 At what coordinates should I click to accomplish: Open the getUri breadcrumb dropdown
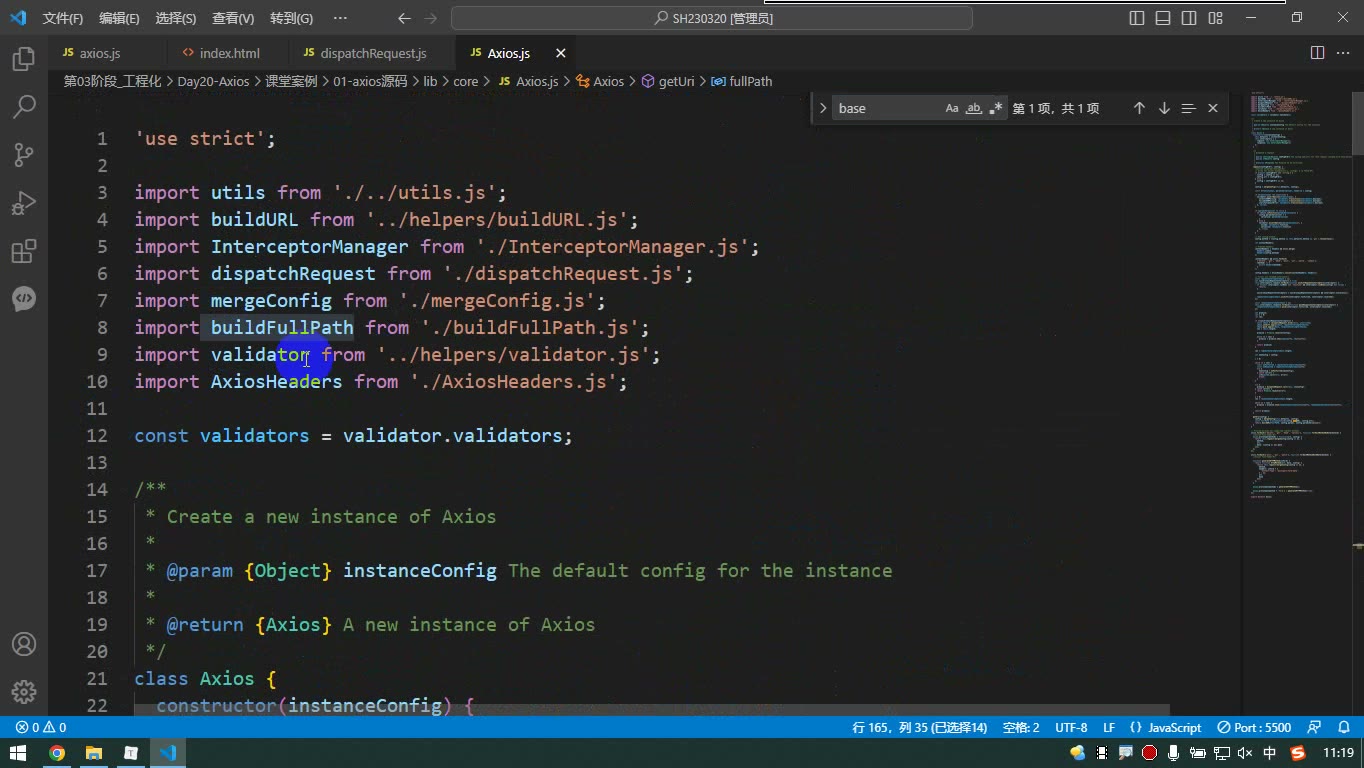click(667, 81)
